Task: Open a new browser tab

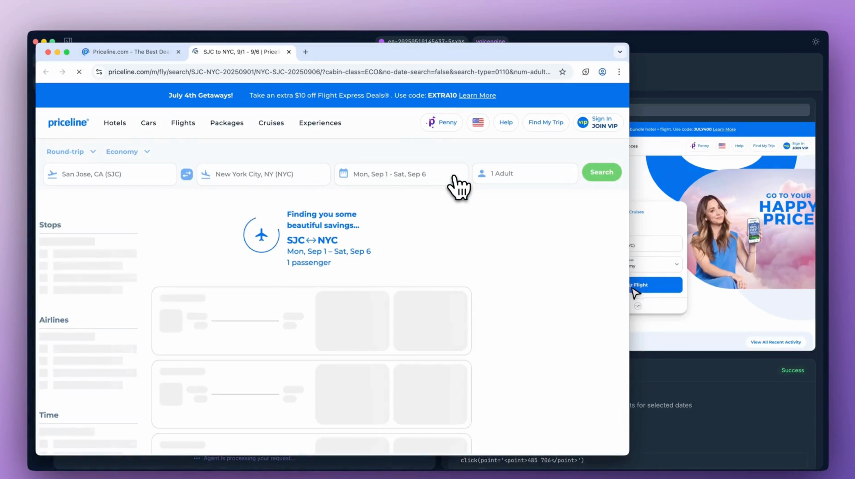Action: tap(305, 52)
